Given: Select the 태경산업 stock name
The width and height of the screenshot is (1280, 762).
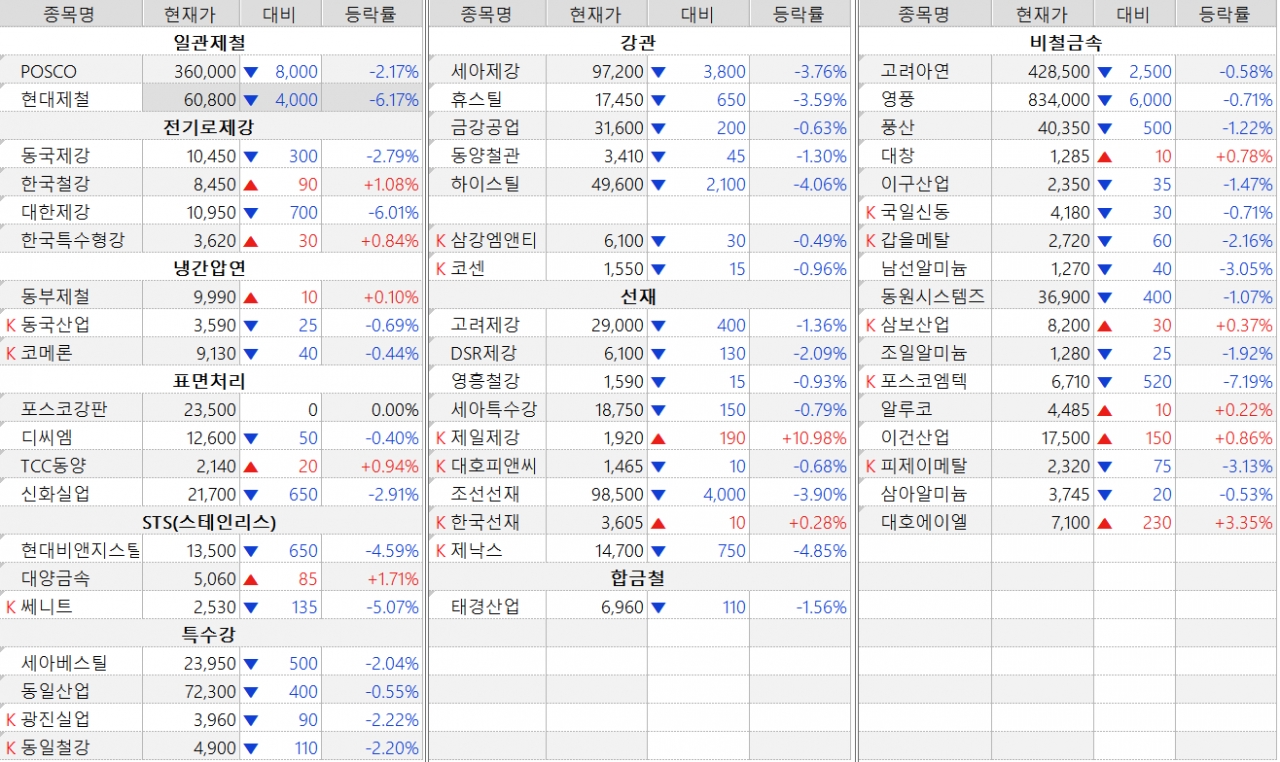Looking at the screenshot, I should pos(485,607).
